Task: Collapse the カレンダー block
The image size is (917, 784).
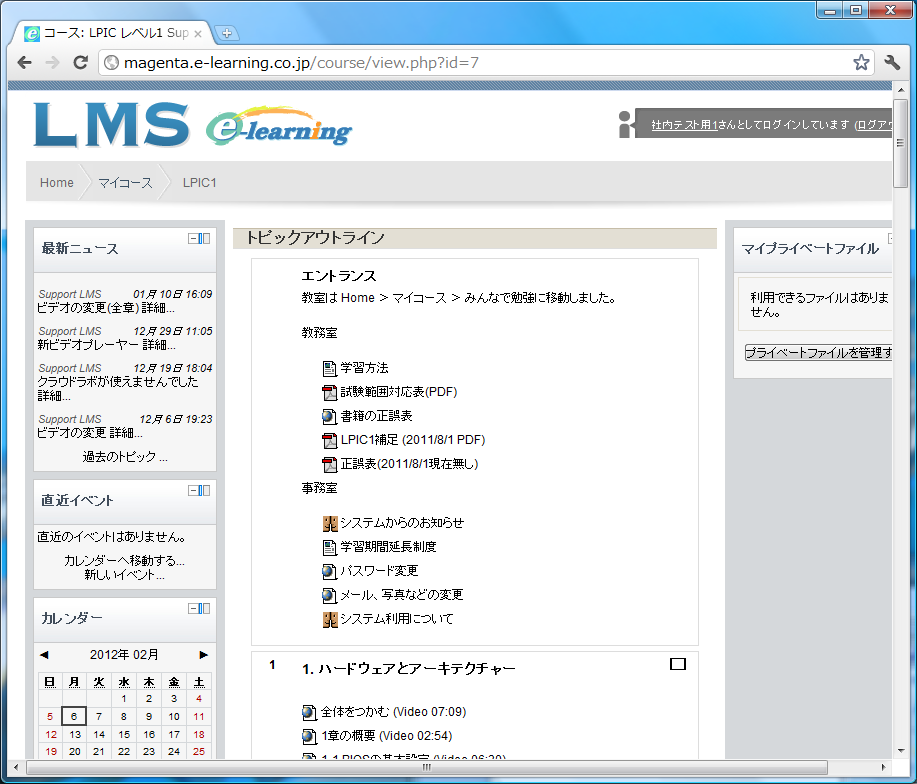Action: coord(193,609)
